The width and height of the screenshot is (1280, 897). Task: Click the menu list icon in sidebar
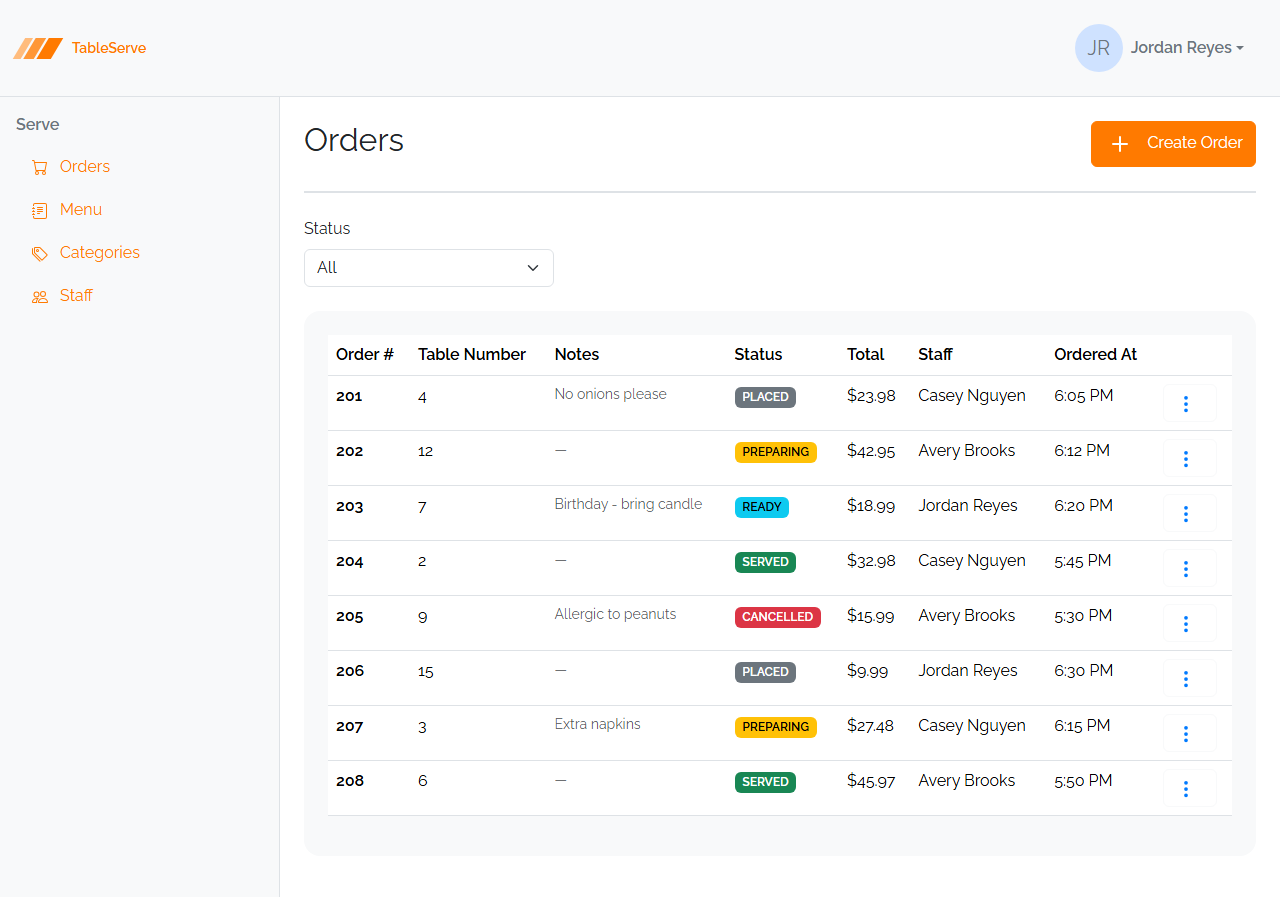click(40, 210)
